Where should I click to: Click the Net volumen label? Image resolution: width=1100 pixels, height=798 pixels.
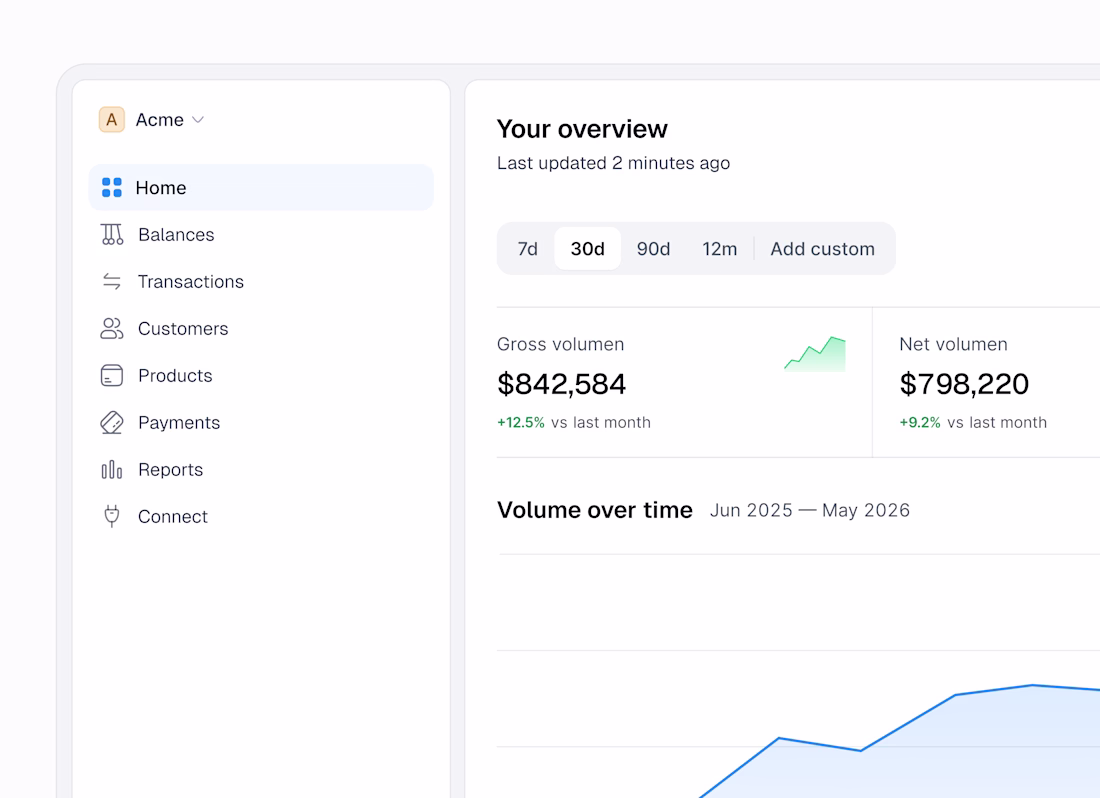tap(953, 344)
